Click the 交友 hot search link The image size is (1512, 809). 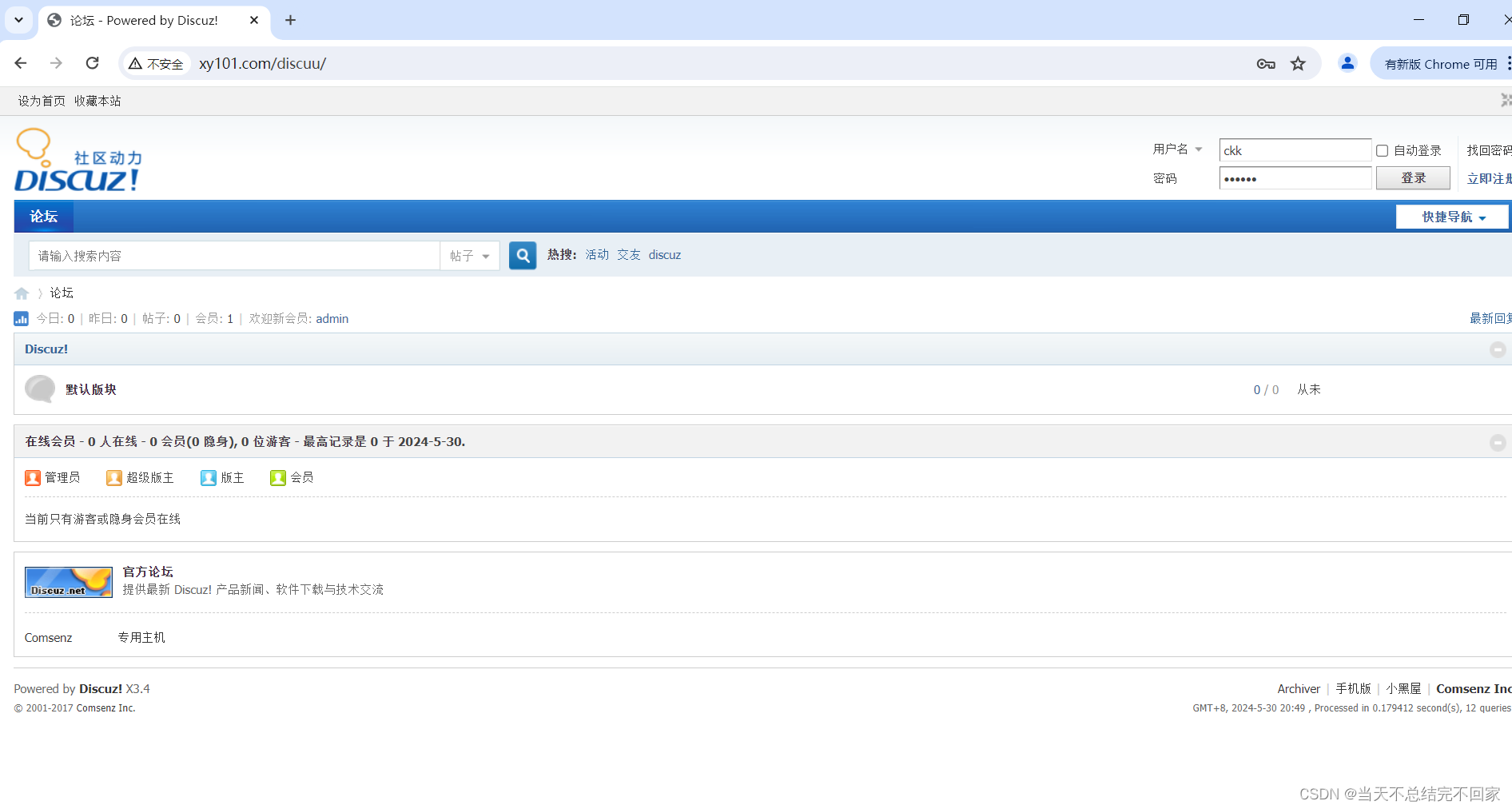click(x=629, y=255)
